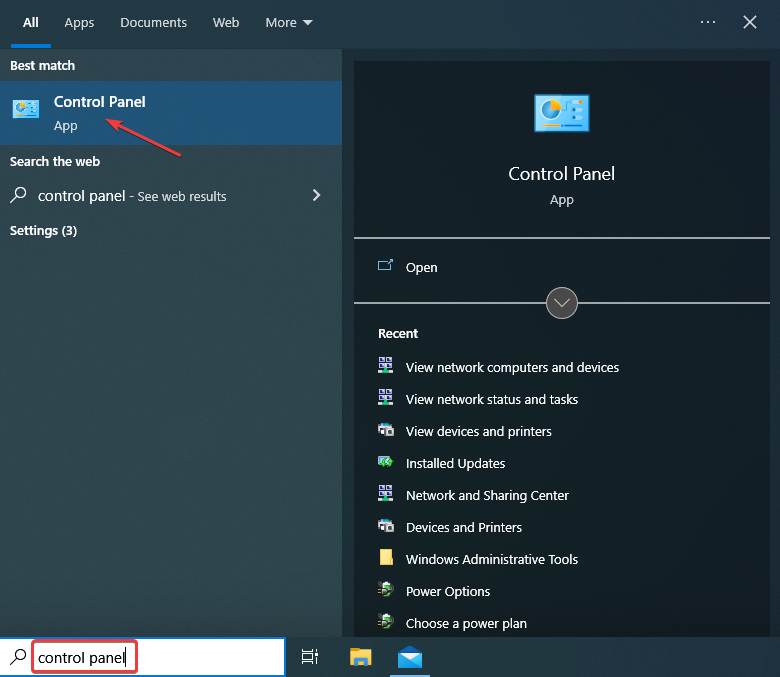Switch to the All tab
The image size is (780, 677).
[x=30, y=23]
